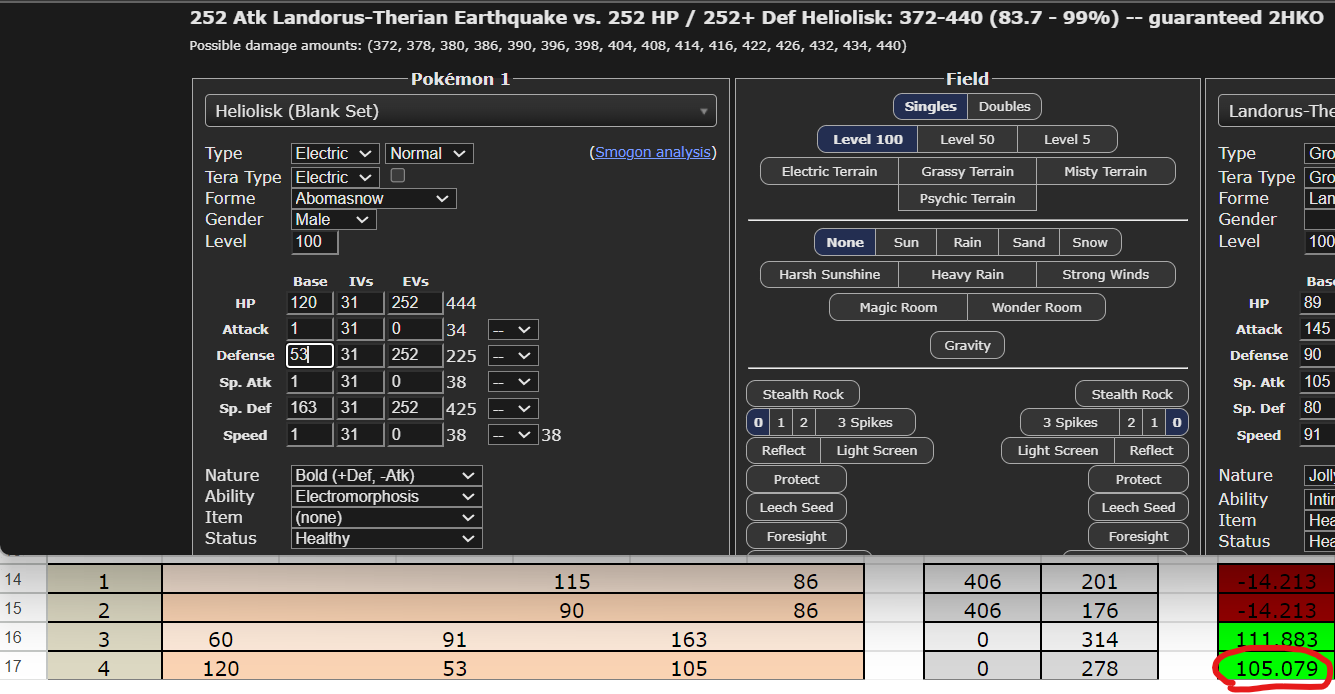Open the Normal secondary type dropdown
The width and height of the screenshot is (1335, 694).
pyautogui.click(x=429, y=153)
